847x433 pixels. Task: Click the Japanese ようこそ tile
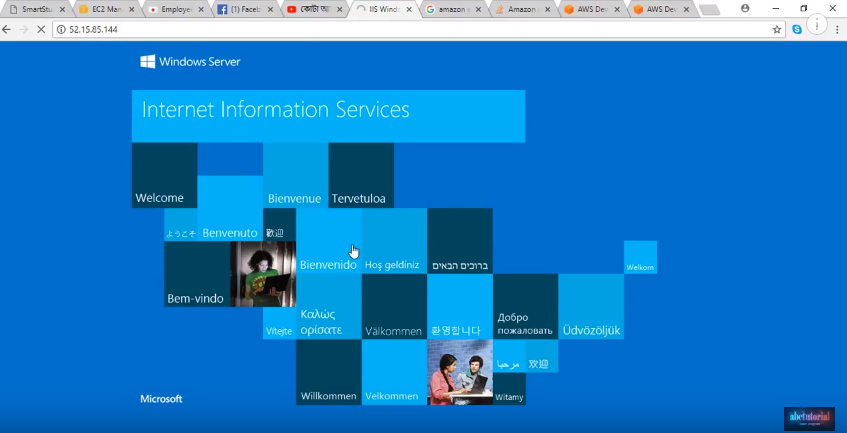[x=181, y=225]
